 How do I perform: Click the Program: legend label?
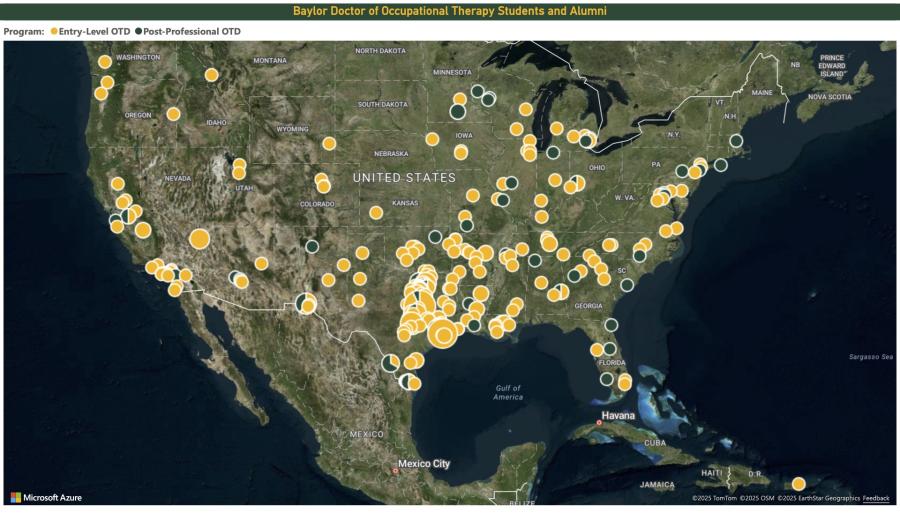click(24, 32)
